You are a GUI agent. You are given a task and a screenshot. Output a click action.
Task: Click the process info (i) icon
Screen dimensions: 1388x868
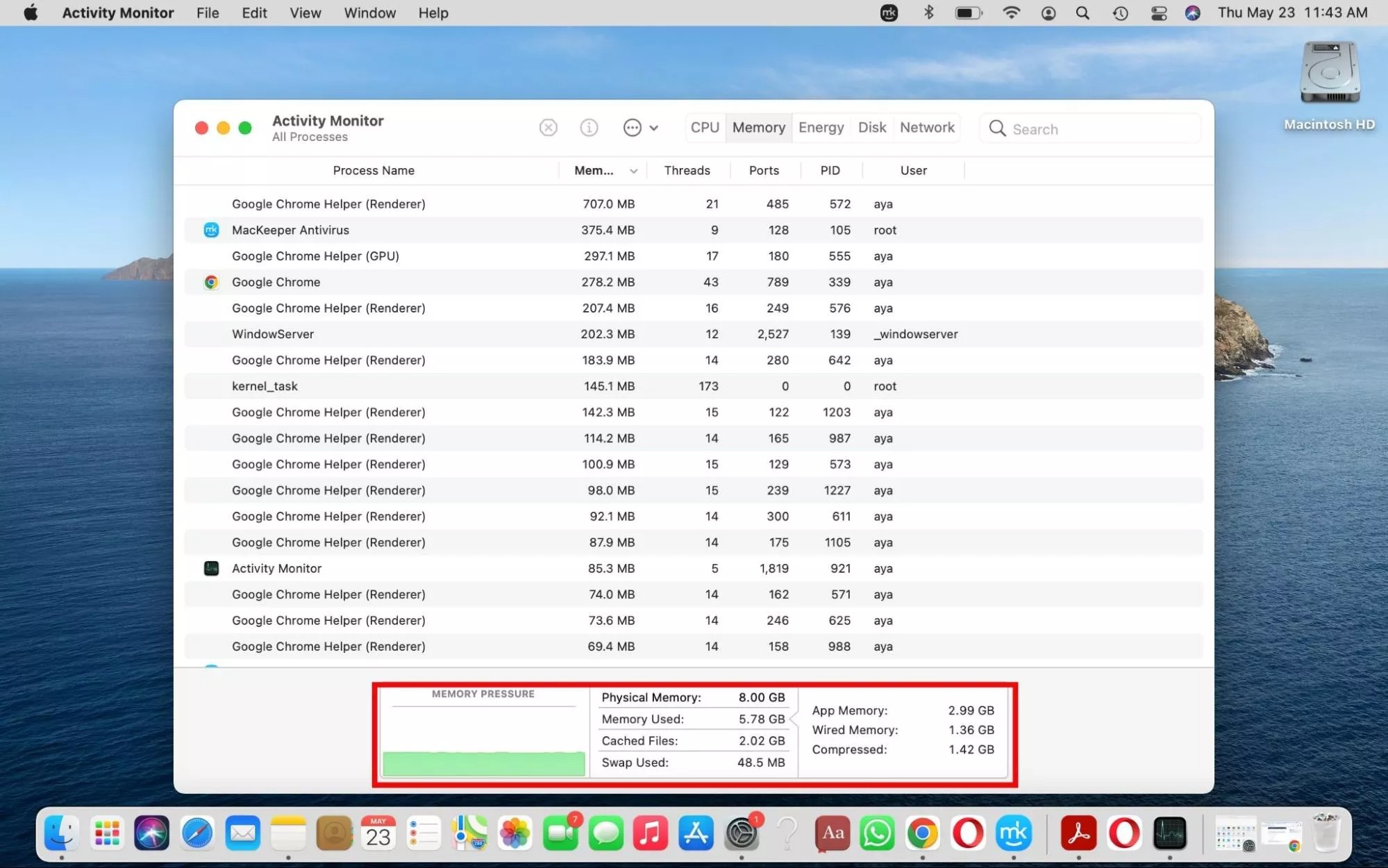pos(589,128)
